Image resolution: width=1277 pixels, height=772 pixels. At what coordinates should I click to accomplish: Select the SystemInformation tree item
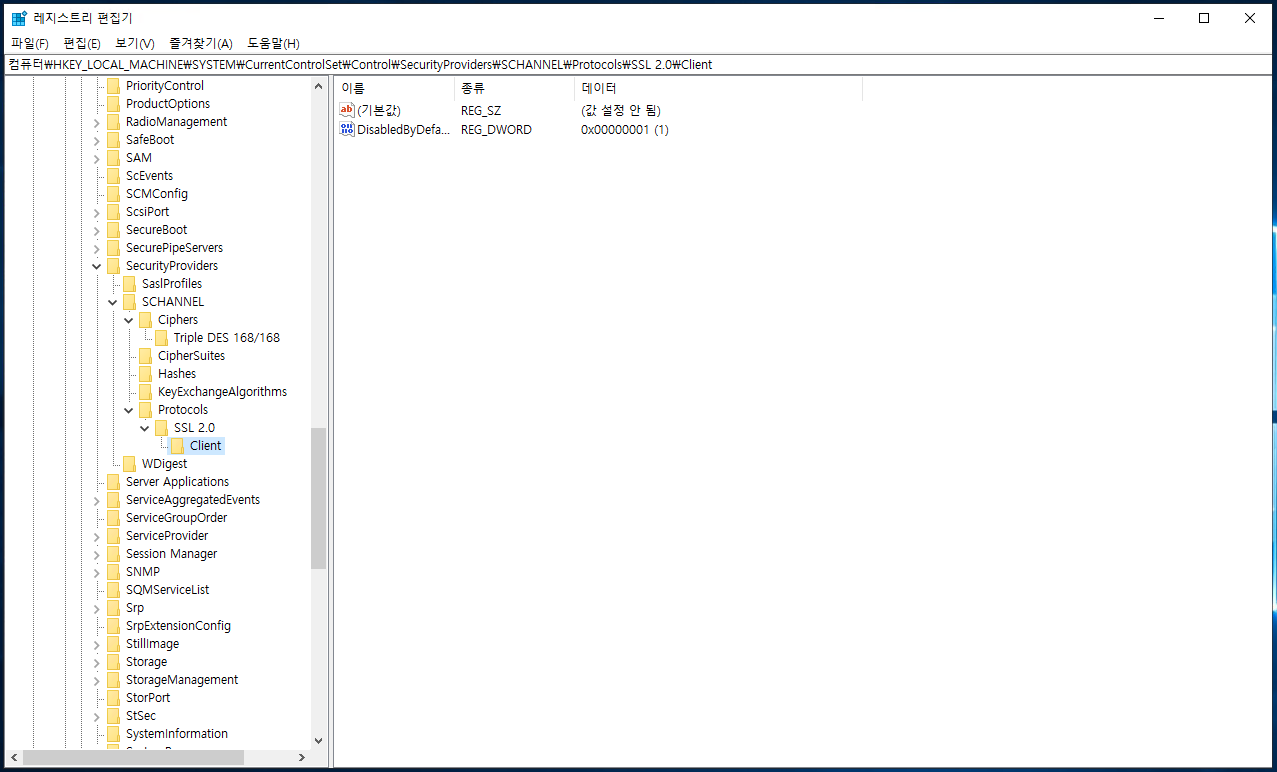point(176,734)
